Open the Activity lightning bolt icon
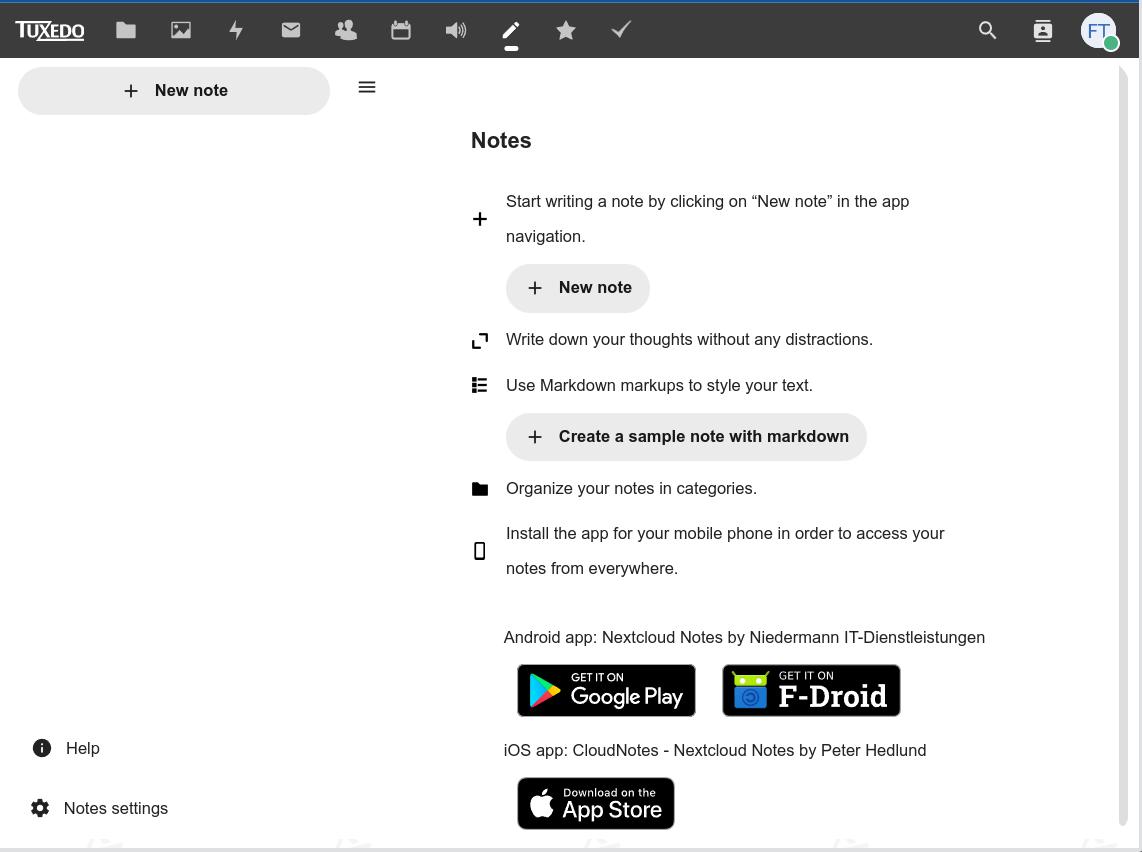This screenshot has width=1142, height=852. pyautogui.click(x=236, y=30)
